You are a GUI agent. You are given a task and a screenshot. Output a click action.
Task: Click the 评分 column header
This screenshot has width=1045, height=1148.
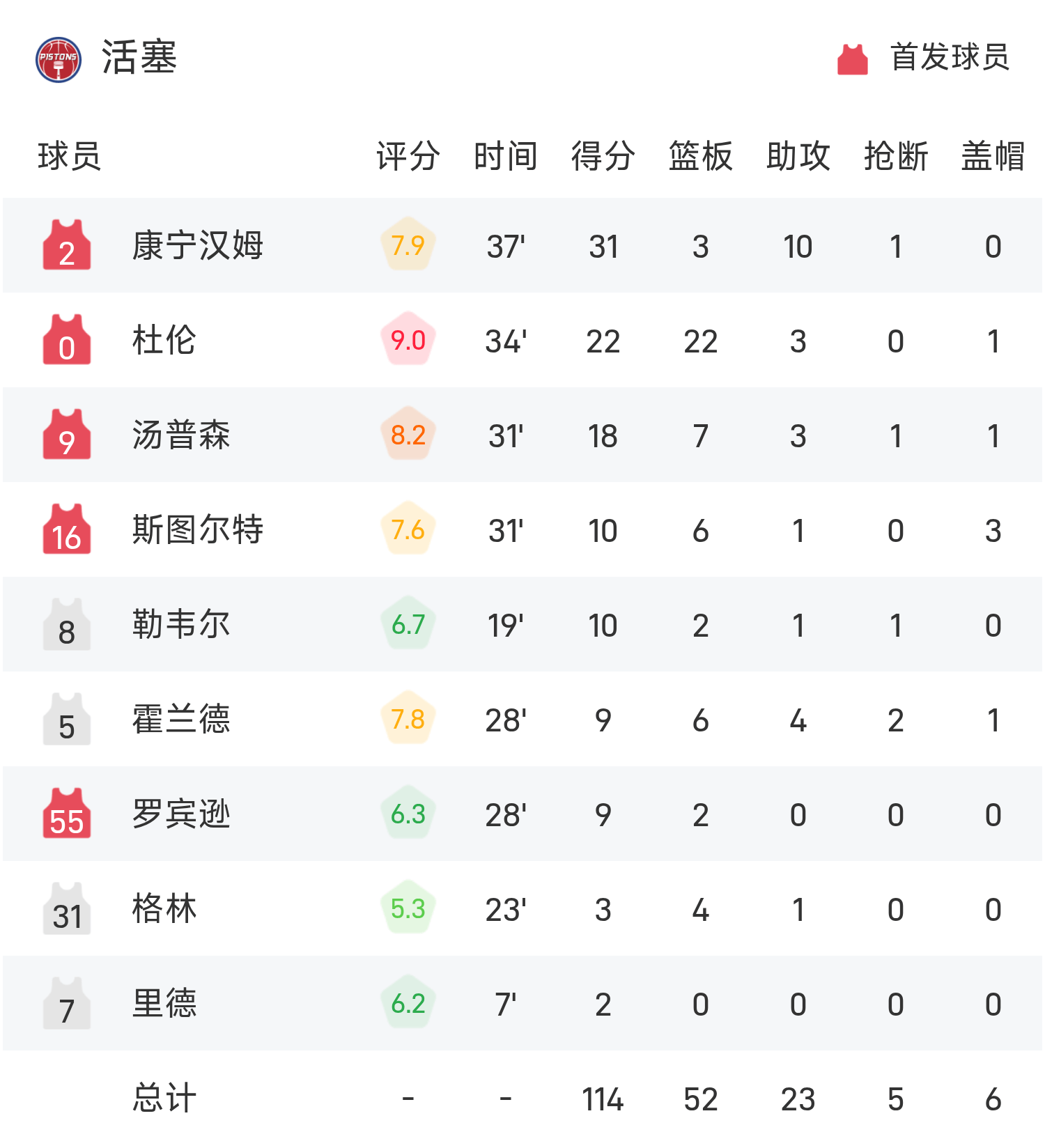tap(408, 156)
